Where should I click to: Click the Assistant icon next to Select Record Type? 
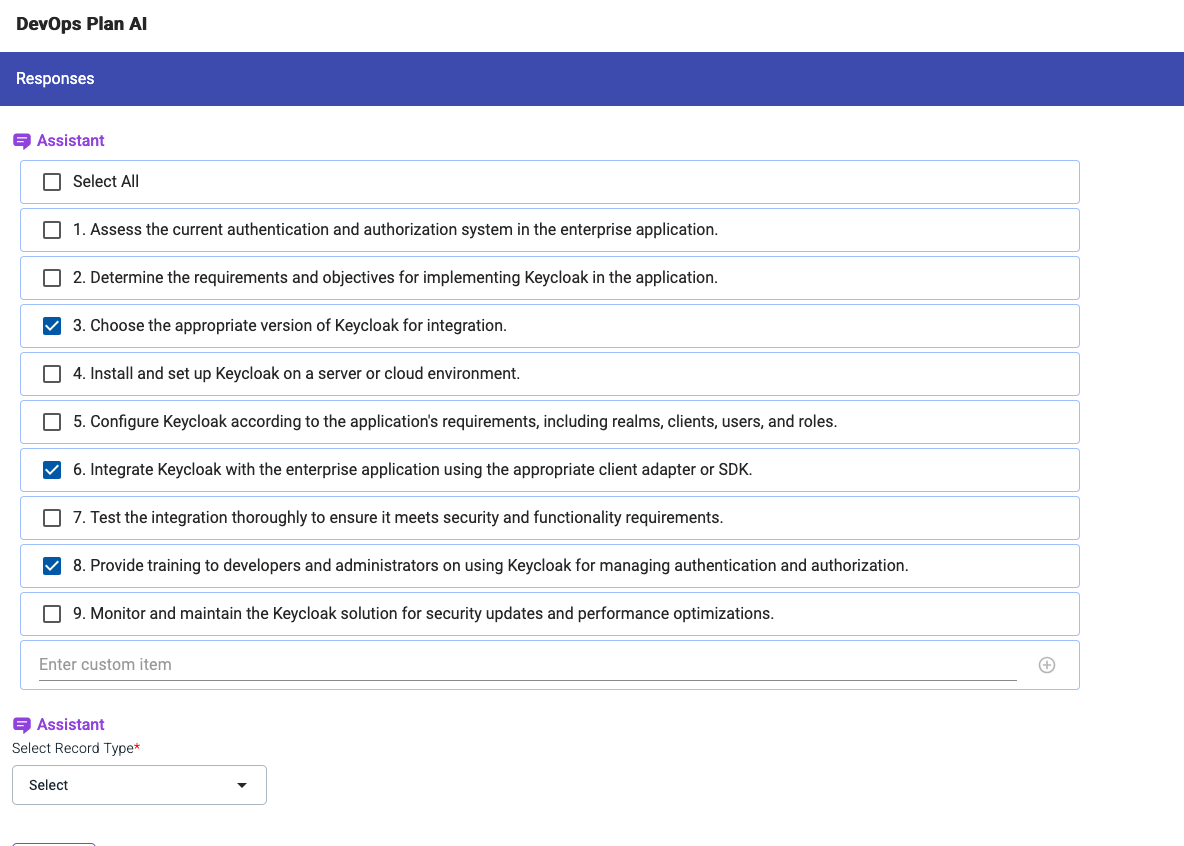tap(22, 724)
